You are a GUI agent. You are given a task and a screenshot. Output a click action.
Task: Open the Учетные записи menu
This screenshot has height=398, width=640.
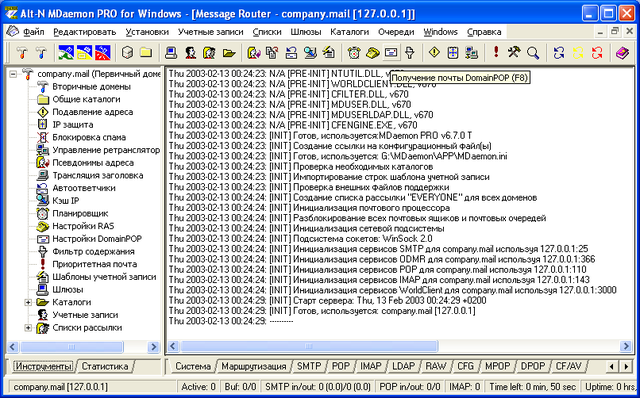tap(211, 32)
